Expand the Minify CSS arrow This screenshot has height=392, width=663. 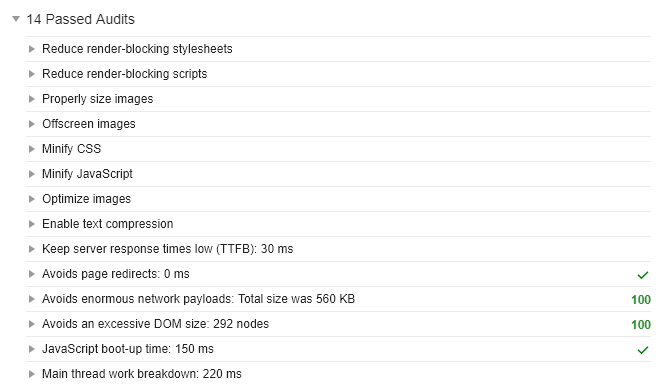coord(31,149)
